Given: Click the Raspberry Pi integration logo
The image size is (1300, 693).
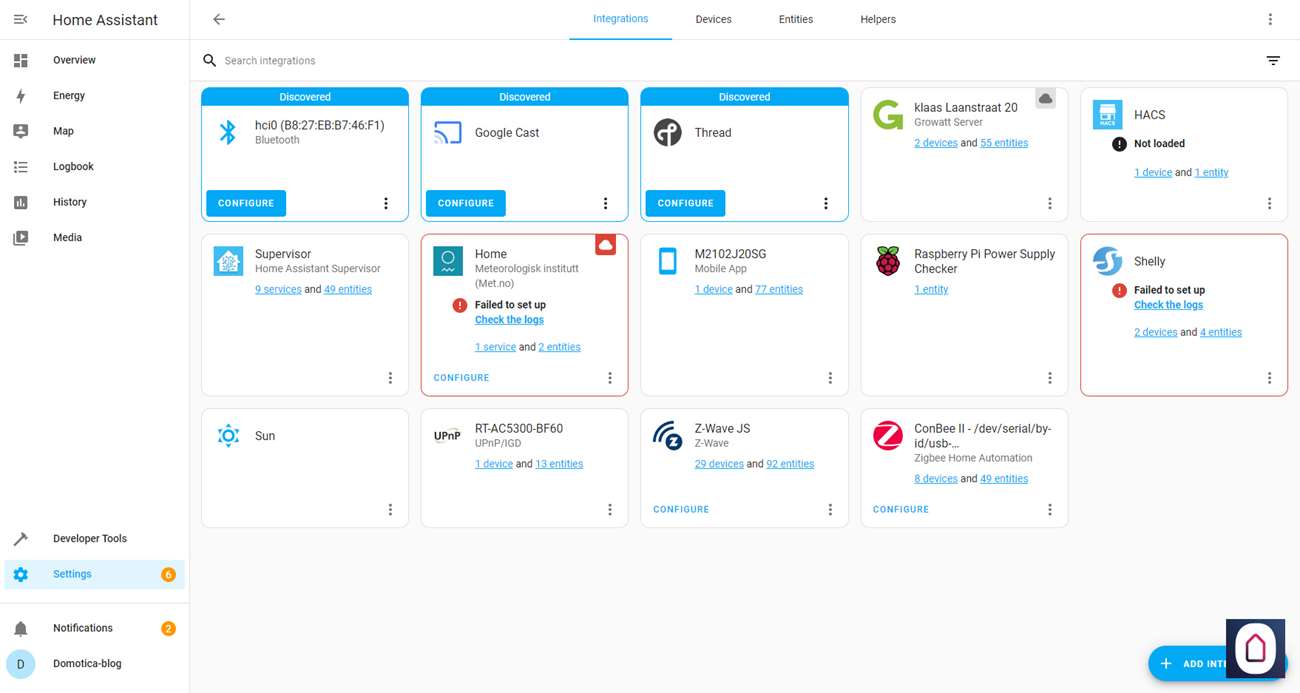Looking at the screenshot, I should [887, 261].
